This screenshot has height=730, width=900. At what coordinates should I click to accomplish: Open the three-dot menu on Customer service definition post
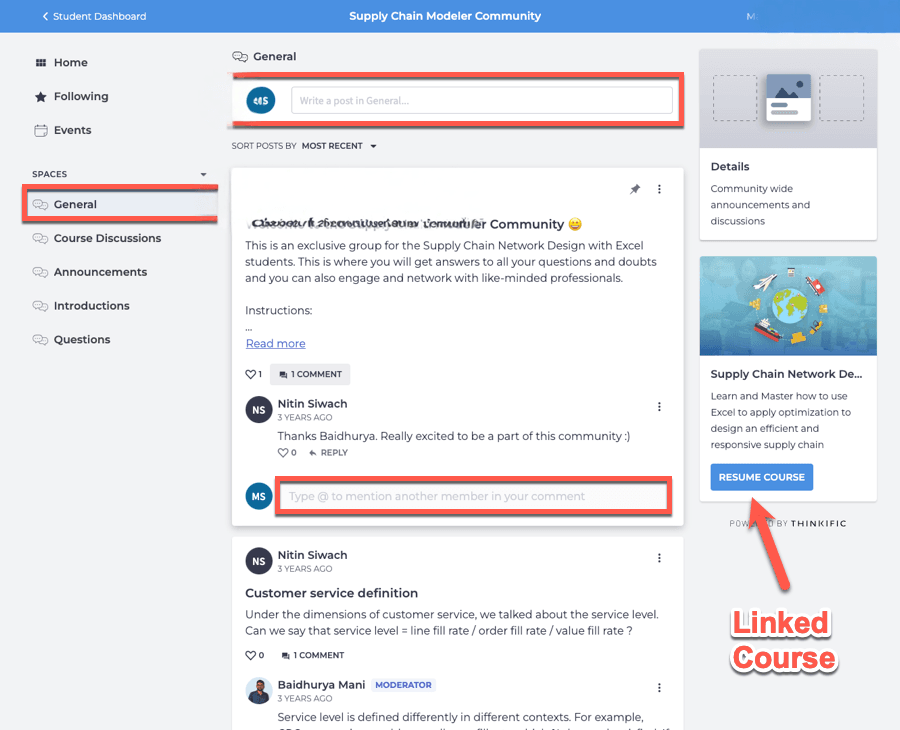(x=659, y=558)
